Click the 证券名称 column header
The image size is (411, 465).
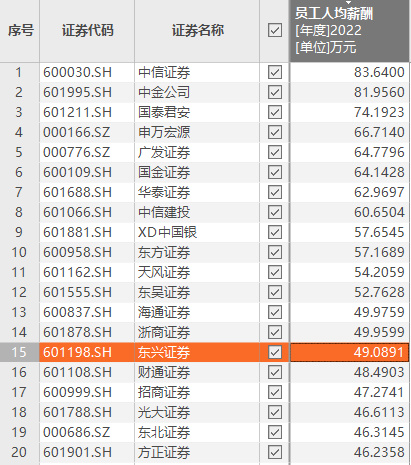[x=197, y=31]
